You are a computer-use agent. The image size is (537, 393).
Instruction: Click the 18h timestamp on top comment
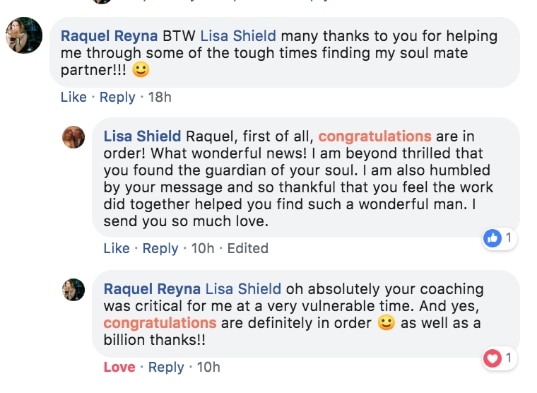click(160, 97)
